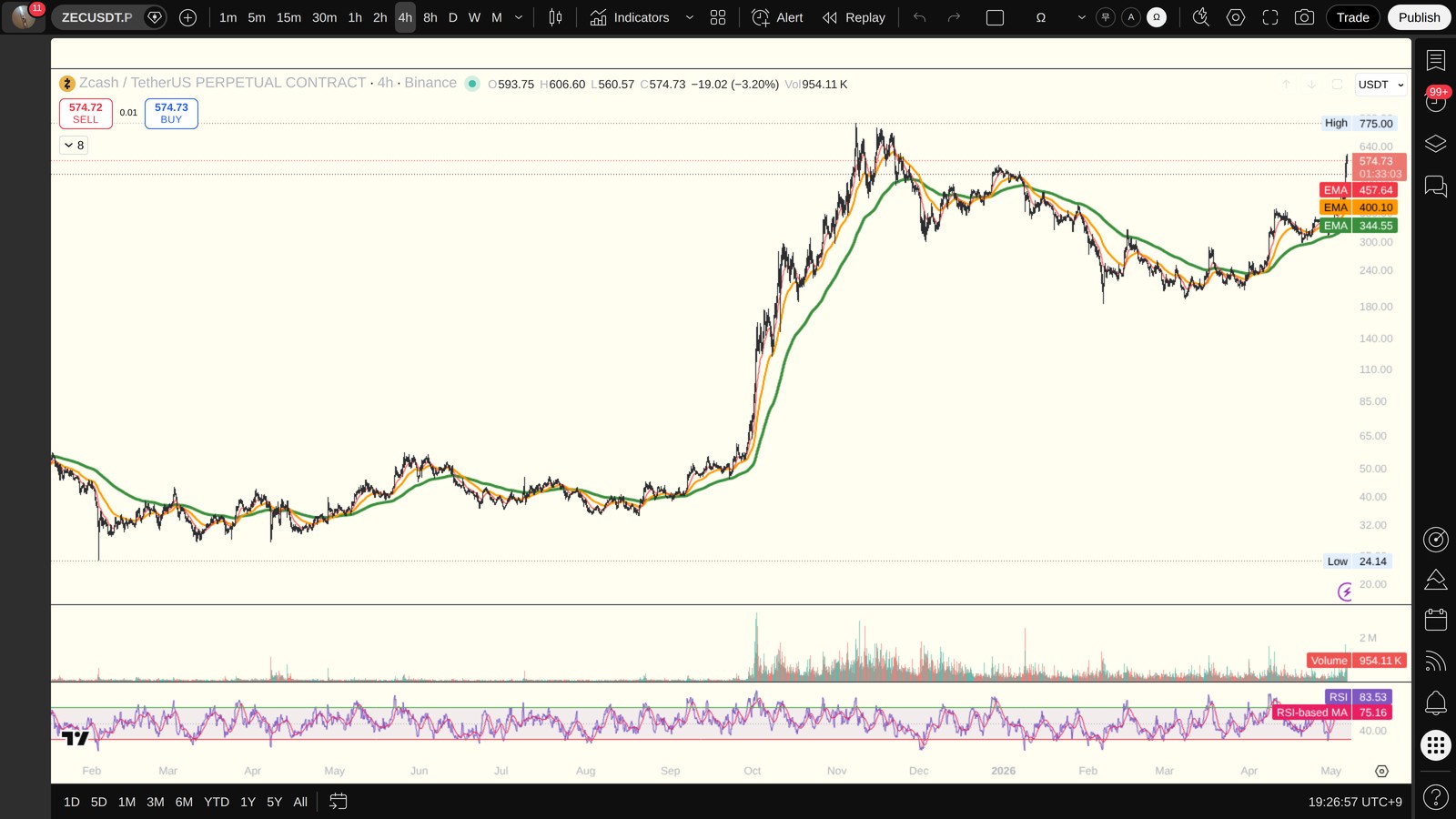Viewport: 1456px width, 819px height.
Task: Select the D daily timeframe
Action: click(452, 17)
